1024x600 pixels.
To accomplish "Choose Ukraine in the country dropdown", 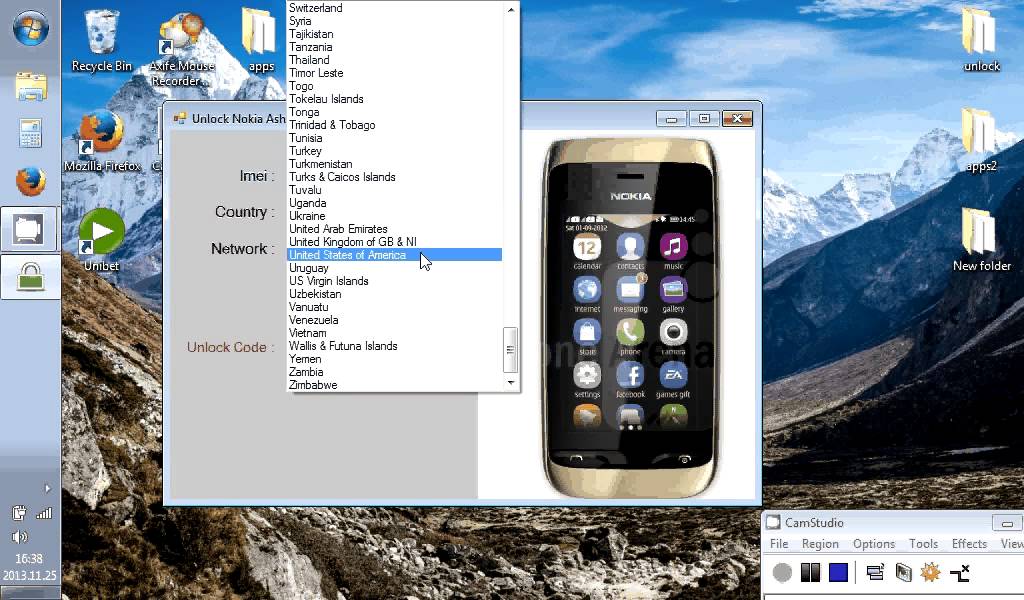I will coord(394,216).
